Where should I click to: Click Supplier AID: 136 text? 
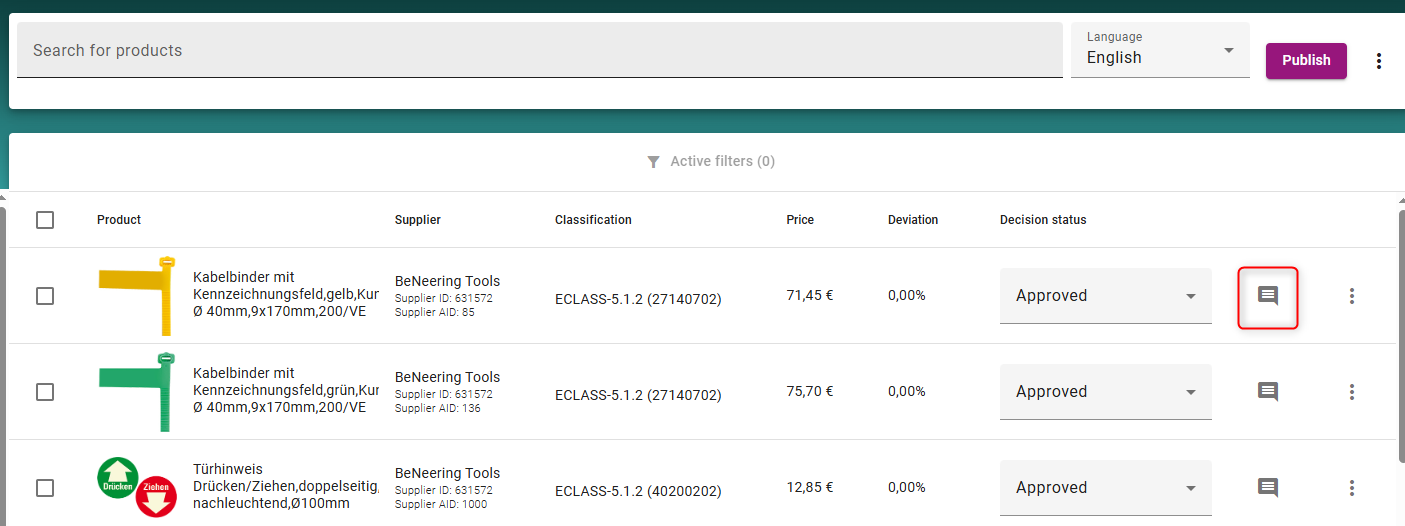click(438, 409)
